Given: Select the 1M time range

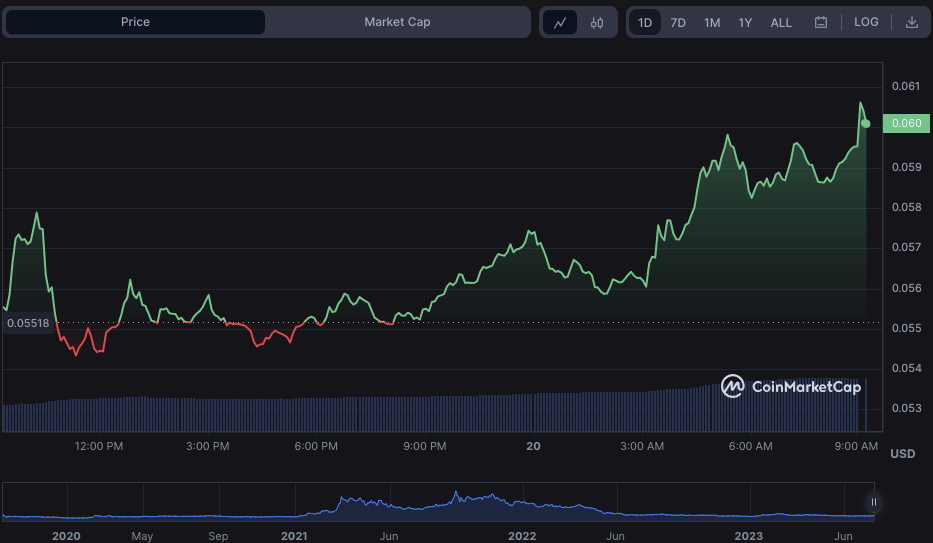Looking at the screenshot, I should point(712,23).
